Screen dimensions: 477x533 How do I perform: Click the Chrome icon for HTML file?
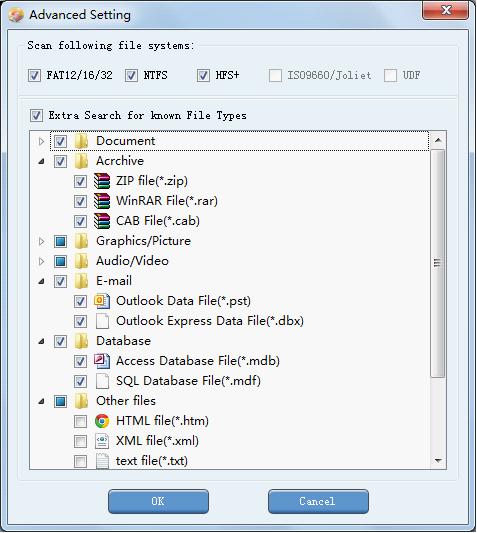[x=102, y=421]
